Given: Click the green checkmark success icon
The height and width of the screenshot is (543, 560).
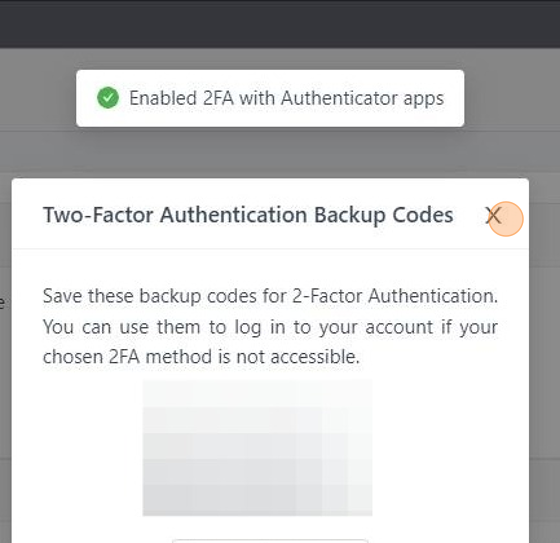Looking at the screenshot, I should click(108, 98).
